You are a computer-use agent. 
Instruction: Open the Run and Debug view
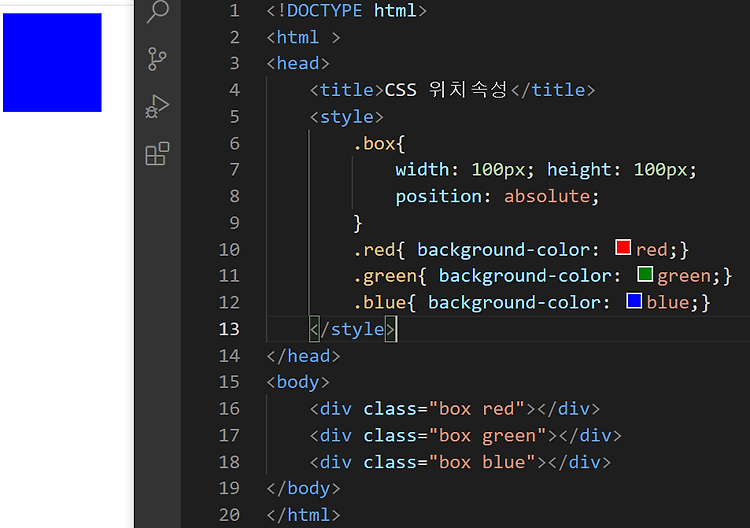click(157, 106)
